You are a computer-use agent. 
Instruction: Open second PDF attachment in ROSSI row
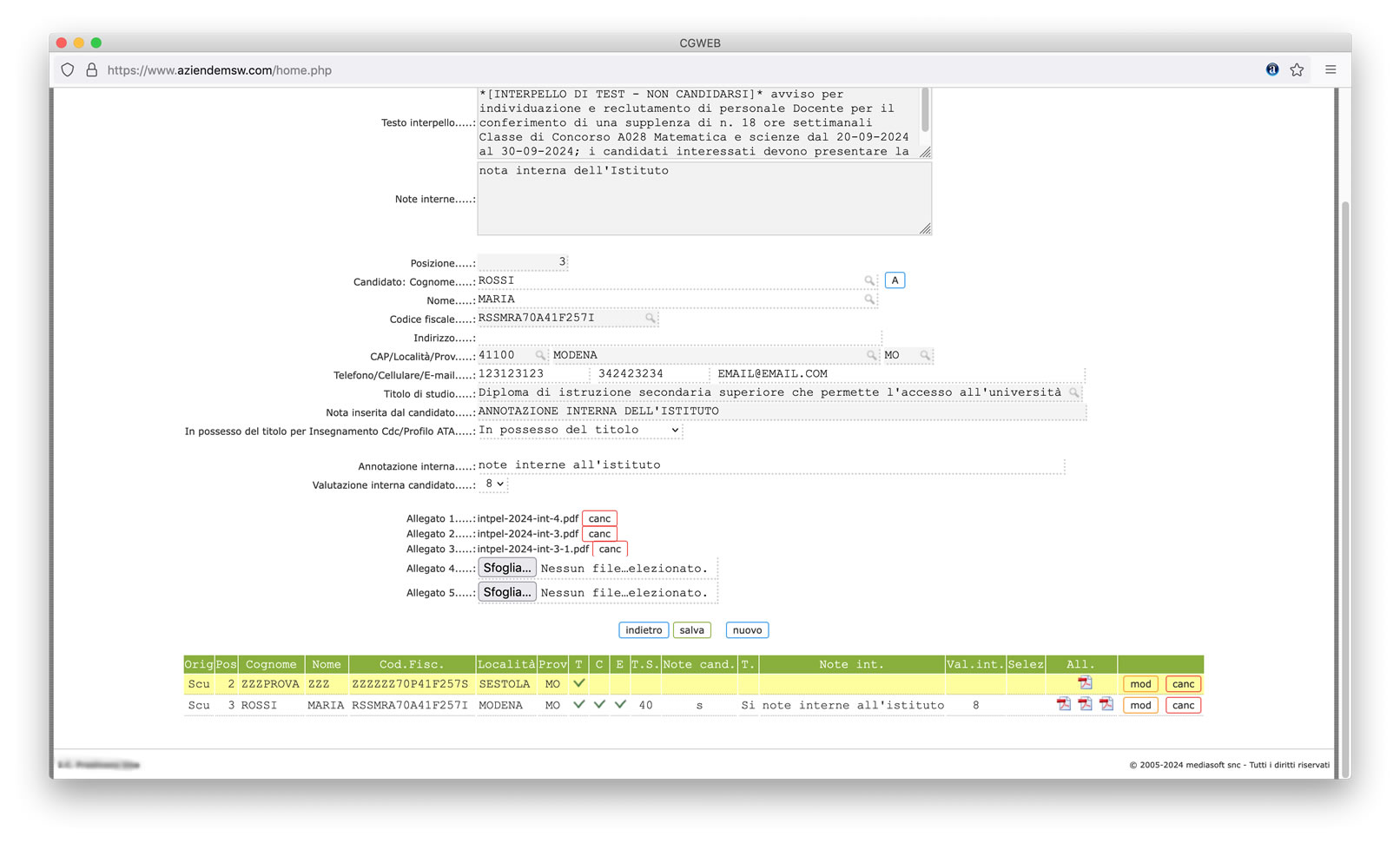coord(1085,704)
